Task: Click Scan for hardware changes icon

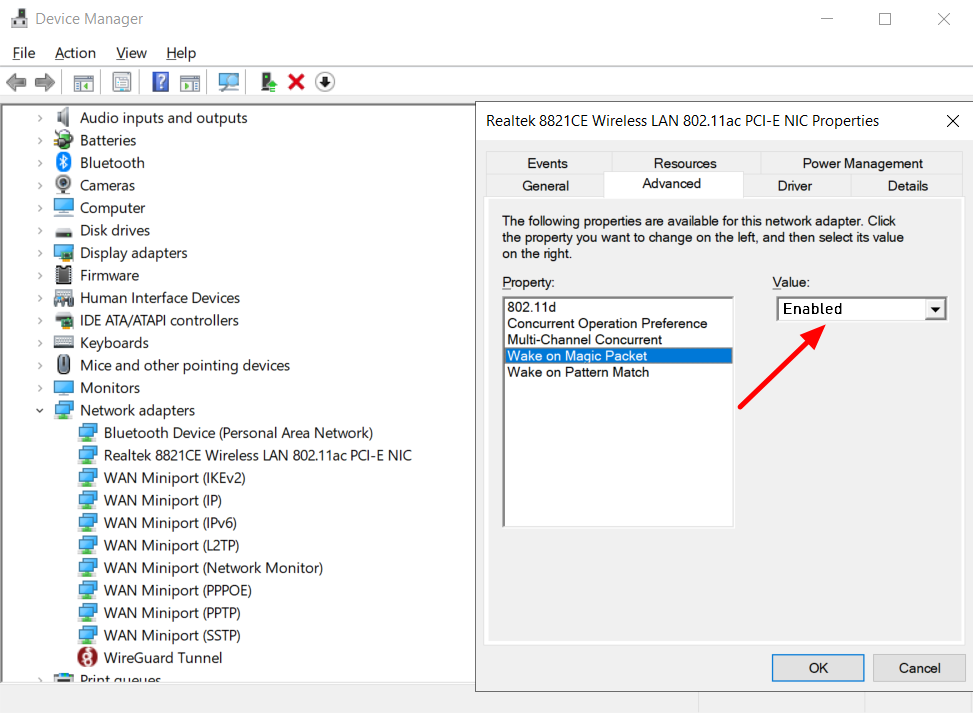Action: 229,82
